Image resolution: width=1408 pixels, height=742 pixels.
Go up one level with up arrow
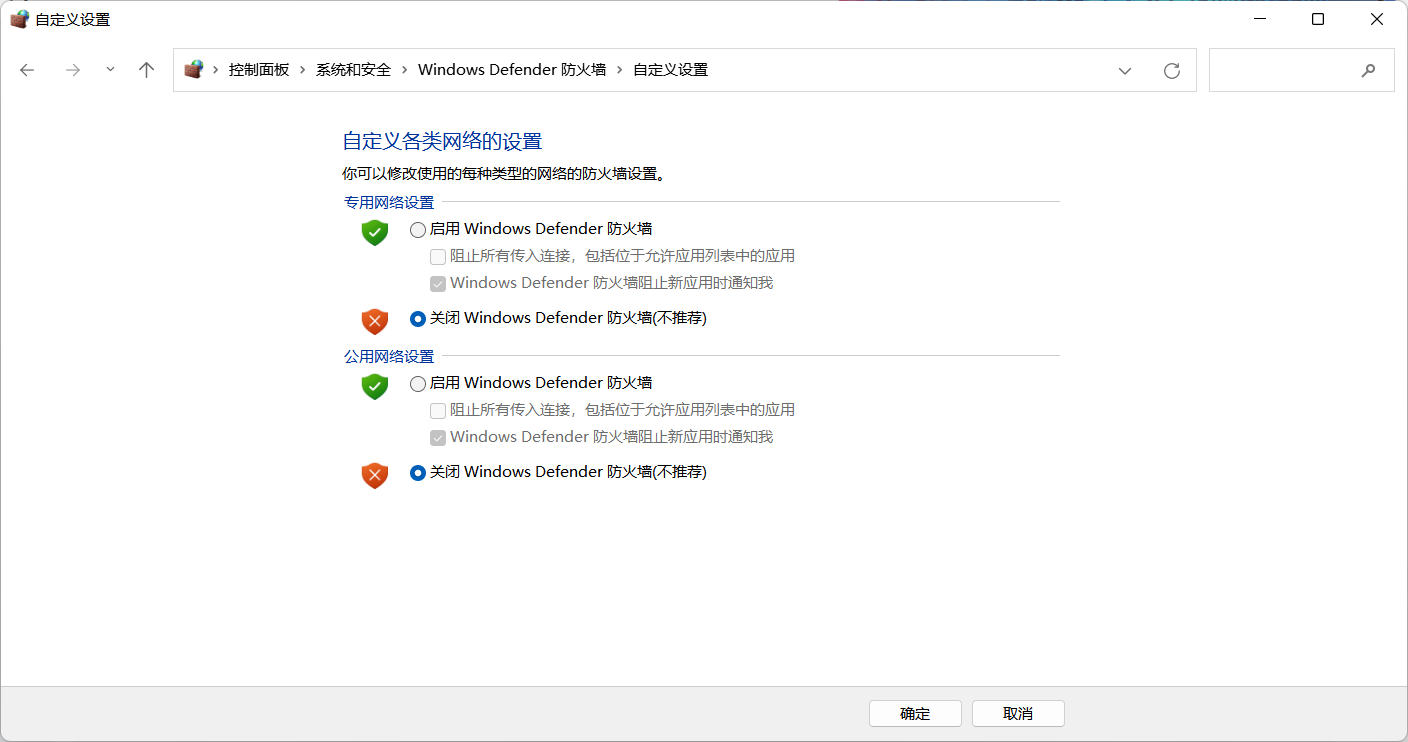[147, 70]
